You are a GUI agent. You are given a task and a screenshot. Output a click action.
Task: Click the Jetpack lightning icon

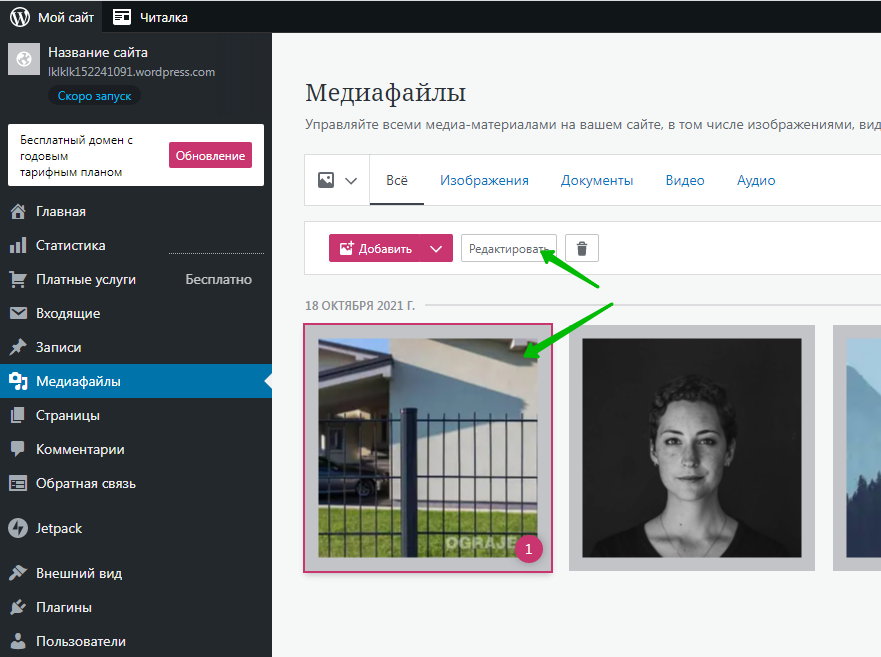tap(18, 528)
